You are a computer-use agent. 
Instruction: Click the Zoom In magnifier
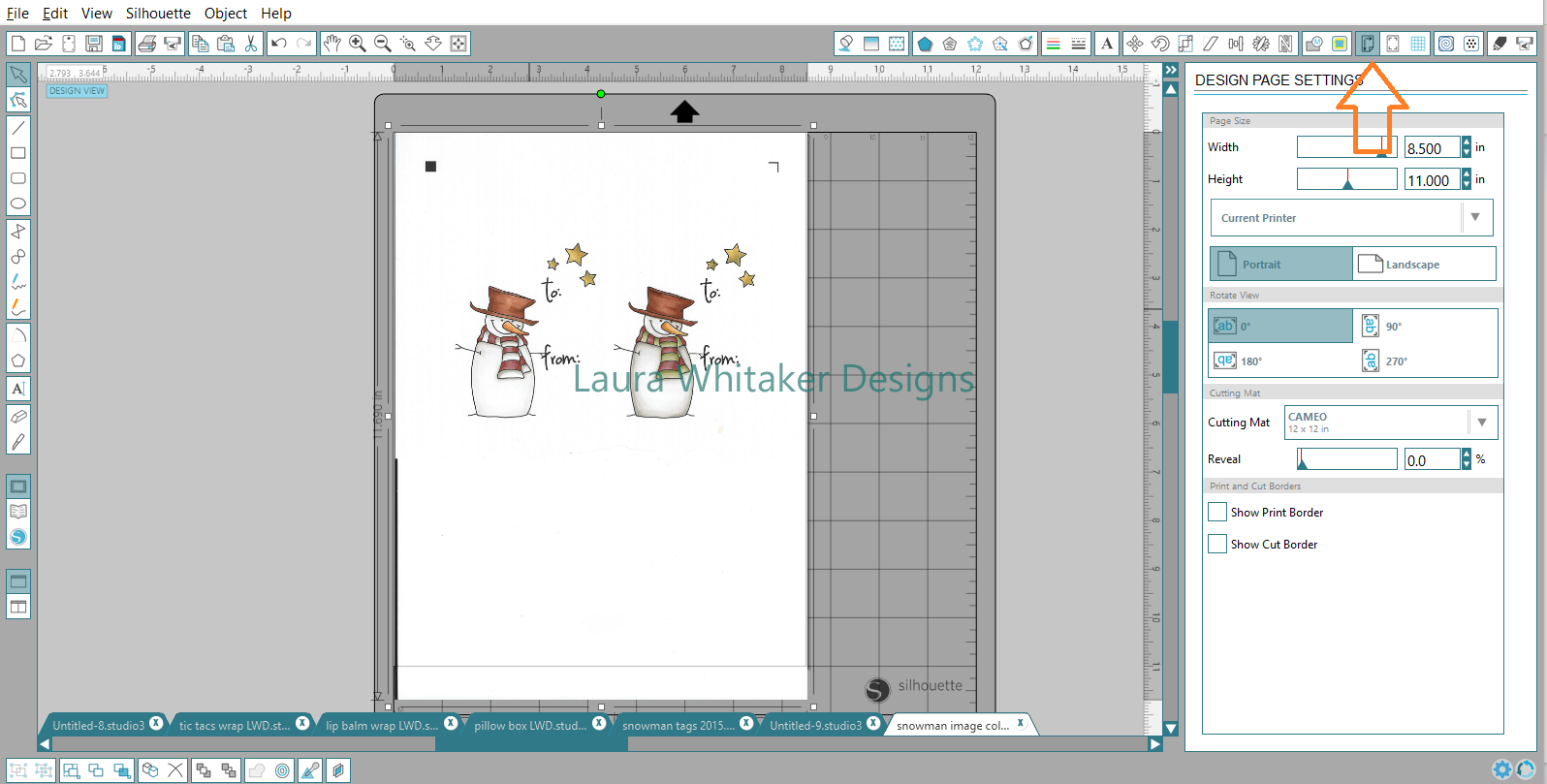tap(357, 44)
